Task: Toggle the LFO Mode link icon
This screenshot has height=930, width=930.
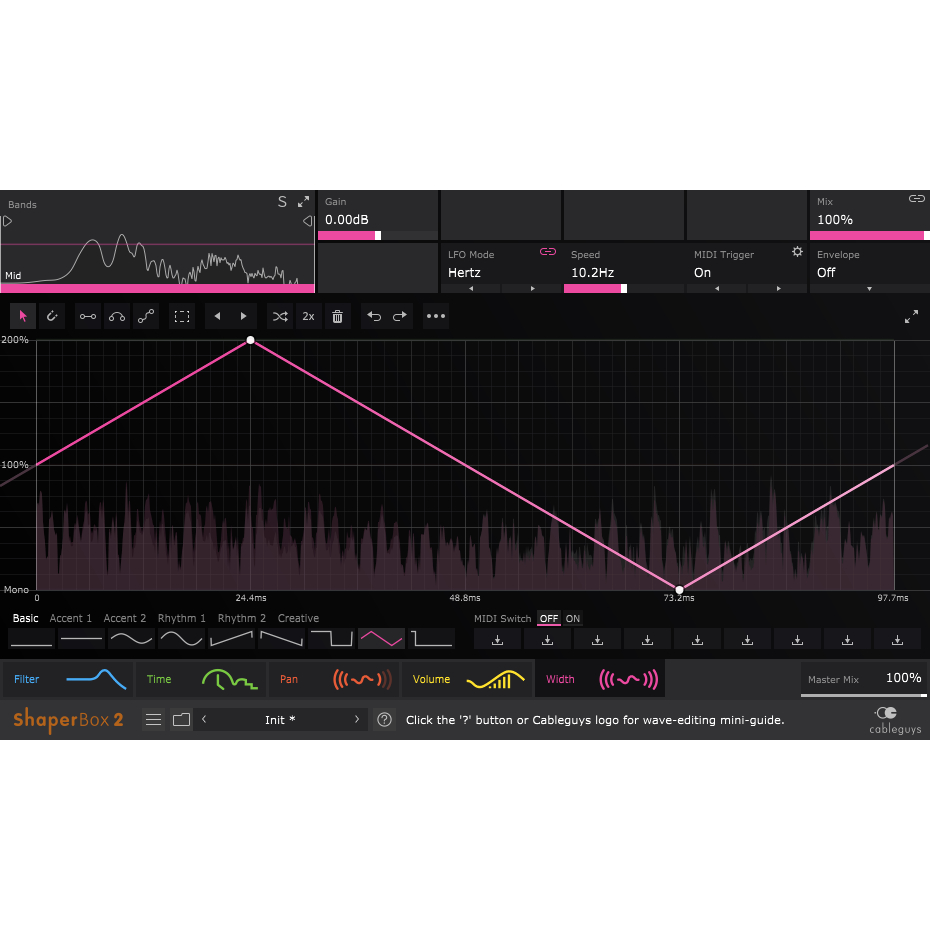Action: (x=548, y=252)
